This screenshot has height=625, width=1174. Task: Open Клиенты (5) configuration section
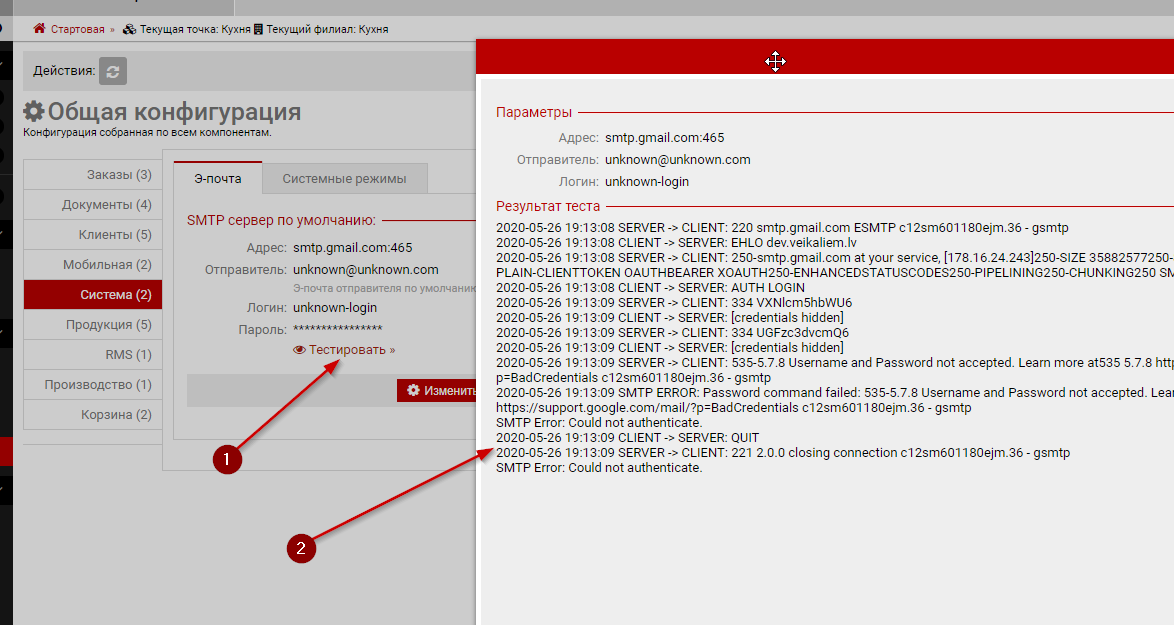pyautogui.click(x=114, y=235)
